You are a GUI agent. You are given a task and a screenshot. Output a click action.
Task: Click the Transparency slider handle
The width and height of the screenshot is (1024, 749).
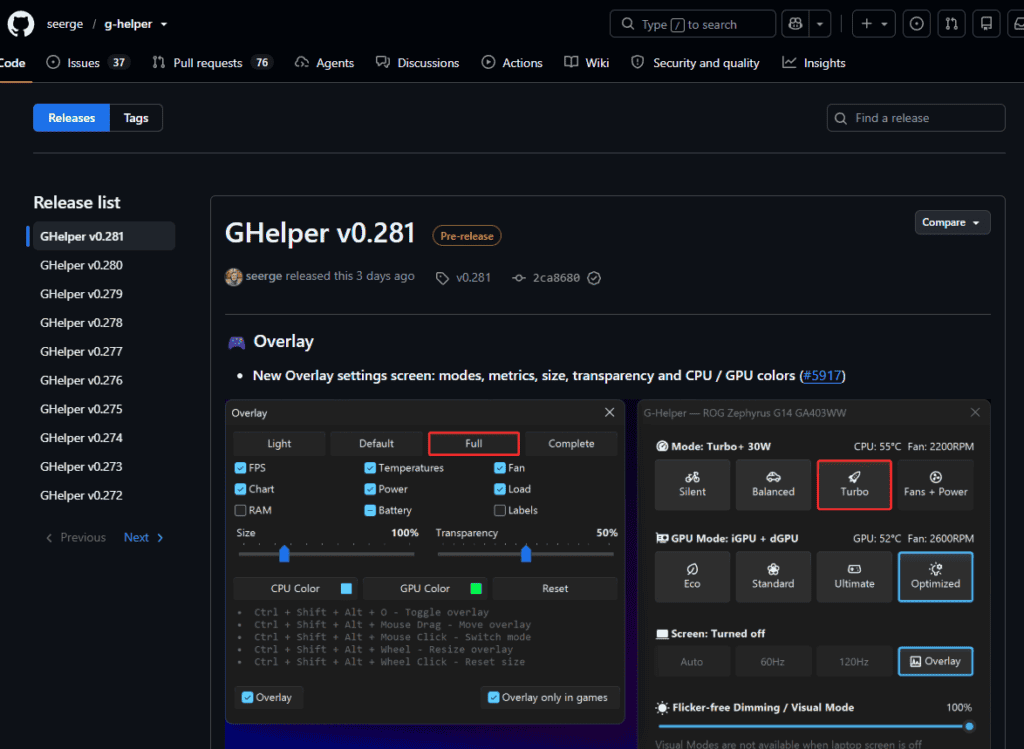(526, 554)
